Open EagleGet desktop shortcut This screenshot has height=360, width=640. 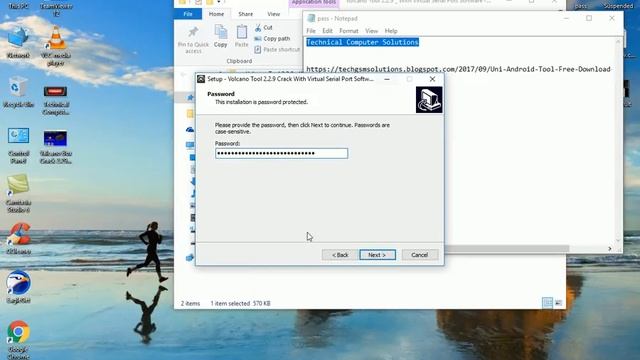tap(18, 286)
